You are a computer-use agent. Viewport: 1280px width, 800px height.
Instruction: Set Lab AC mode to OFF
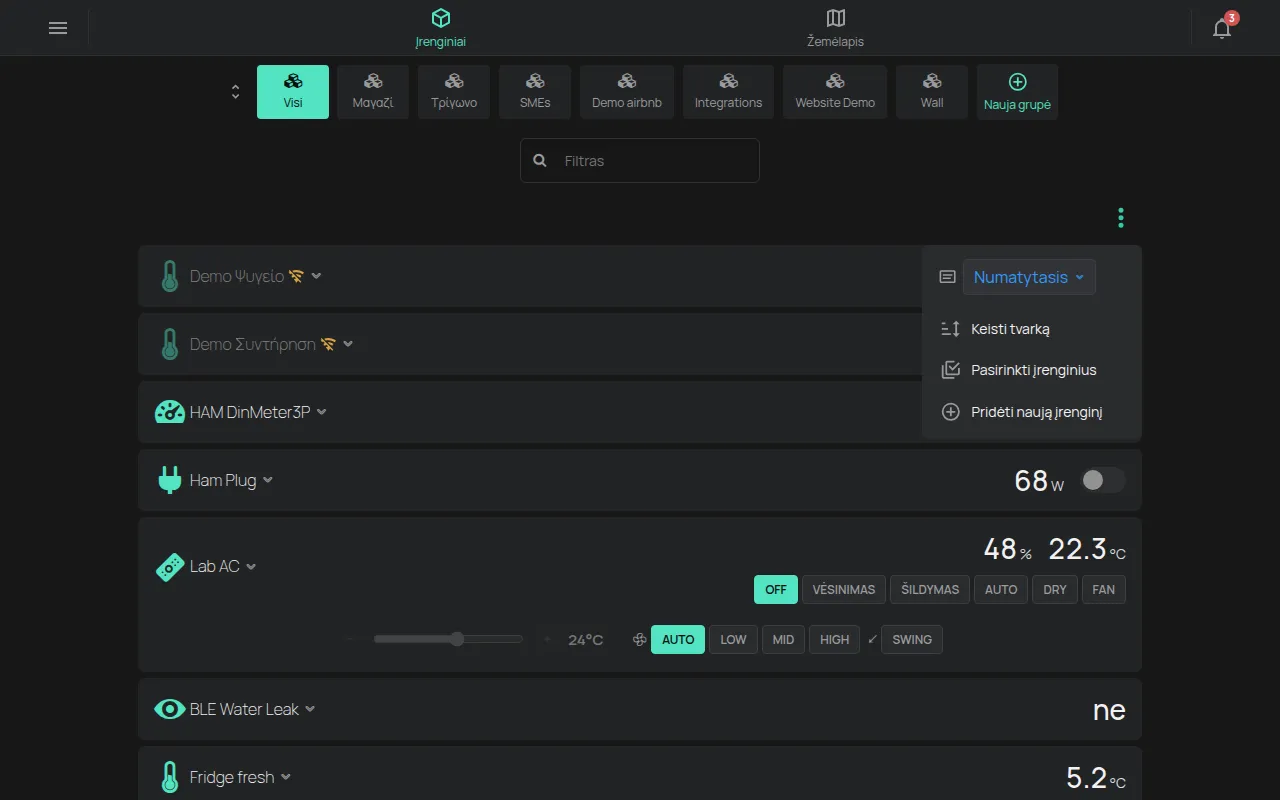click(x=776, y=590)
